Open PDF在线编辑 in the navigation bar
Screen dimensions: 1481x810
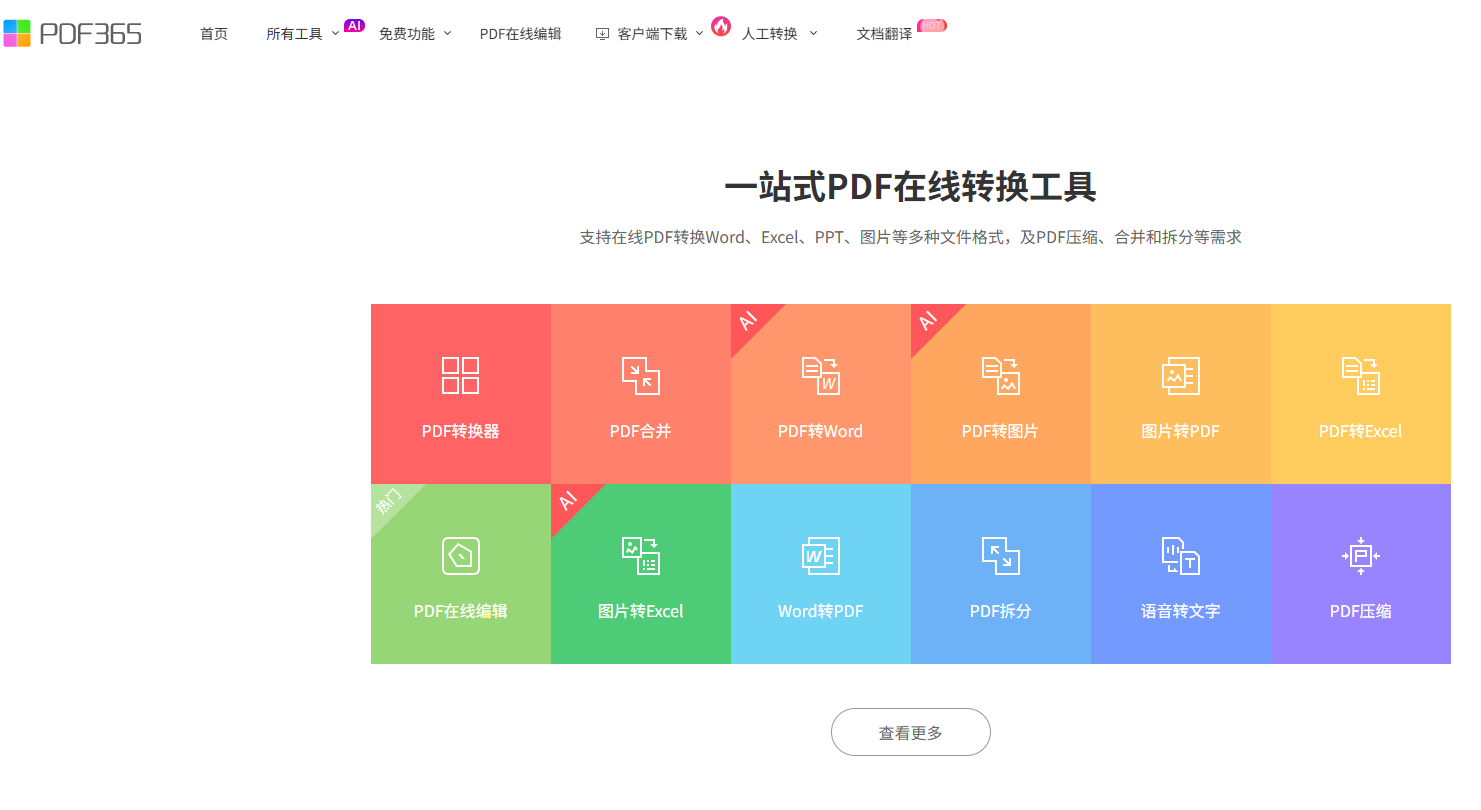point(520,34)
